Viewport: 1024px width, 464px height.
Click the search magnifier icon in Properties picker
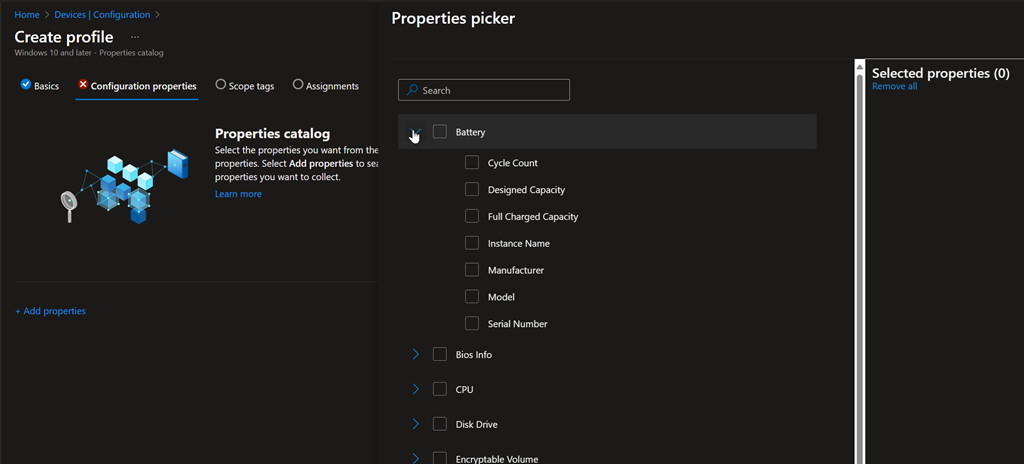pyautogui.click(x=411, y=91)
